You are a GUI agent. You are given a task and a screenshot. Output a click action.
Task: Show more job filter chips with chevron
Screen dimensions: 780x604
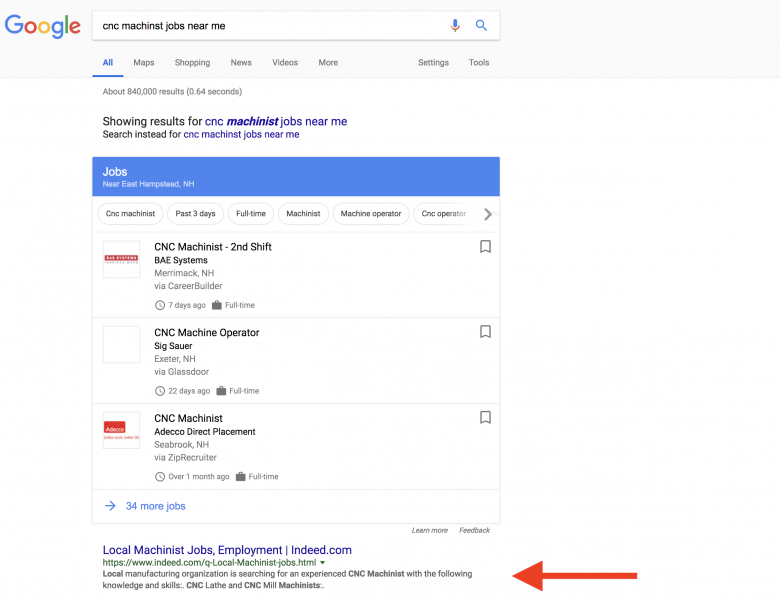(488, 214)
